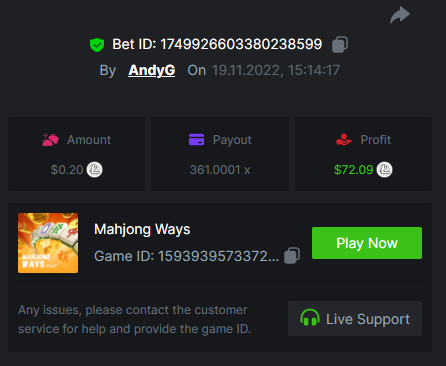Viewport: 446px width, 366px height.
Task: Select the Bet ID number text
Action: 241,44
